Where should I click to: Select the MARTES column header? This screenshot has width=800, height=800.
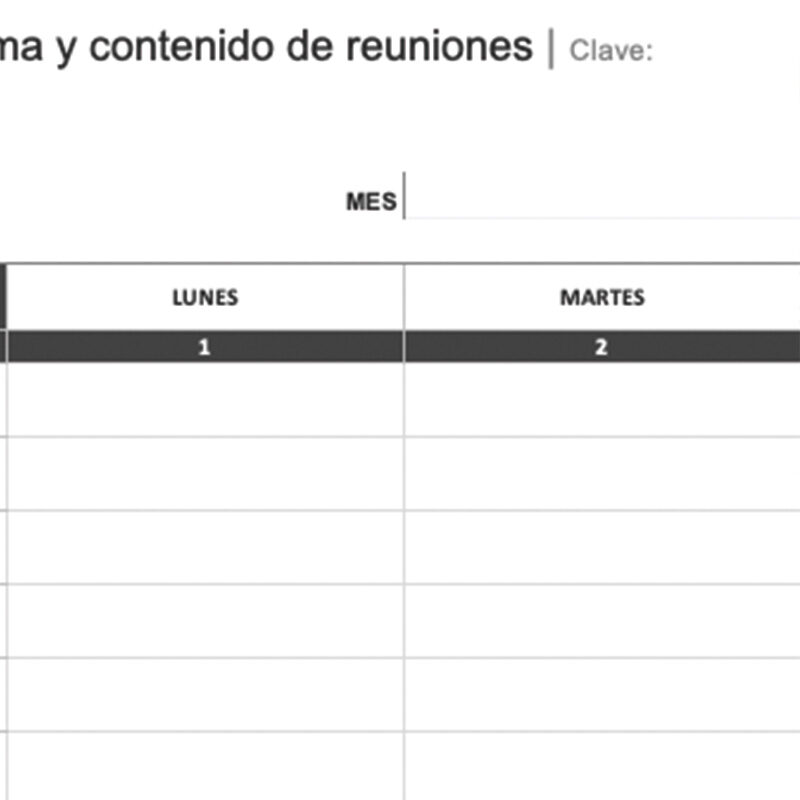[x=602, y=297]
